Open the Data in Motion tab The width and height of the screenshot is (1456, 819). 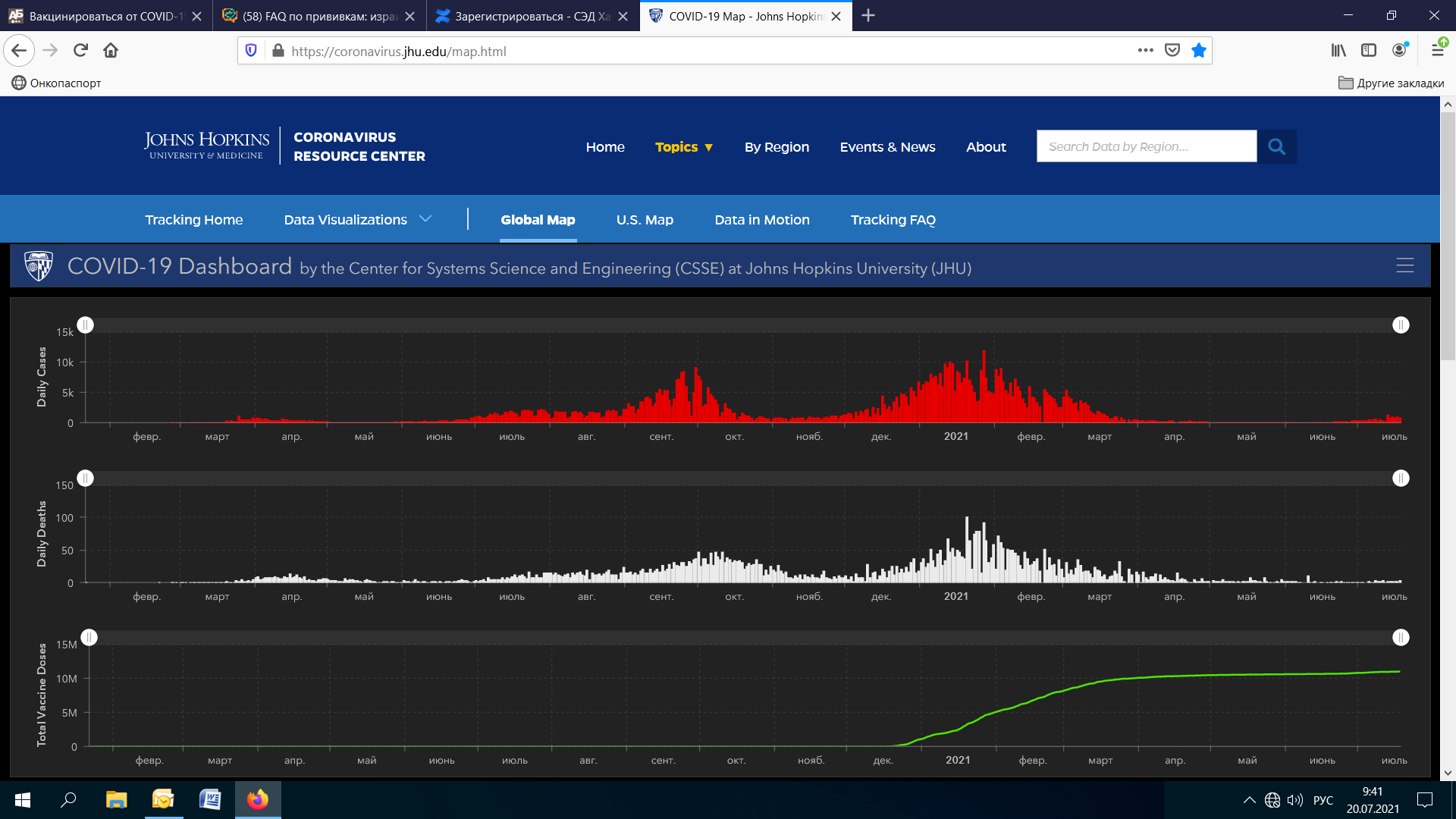point(761,220)
